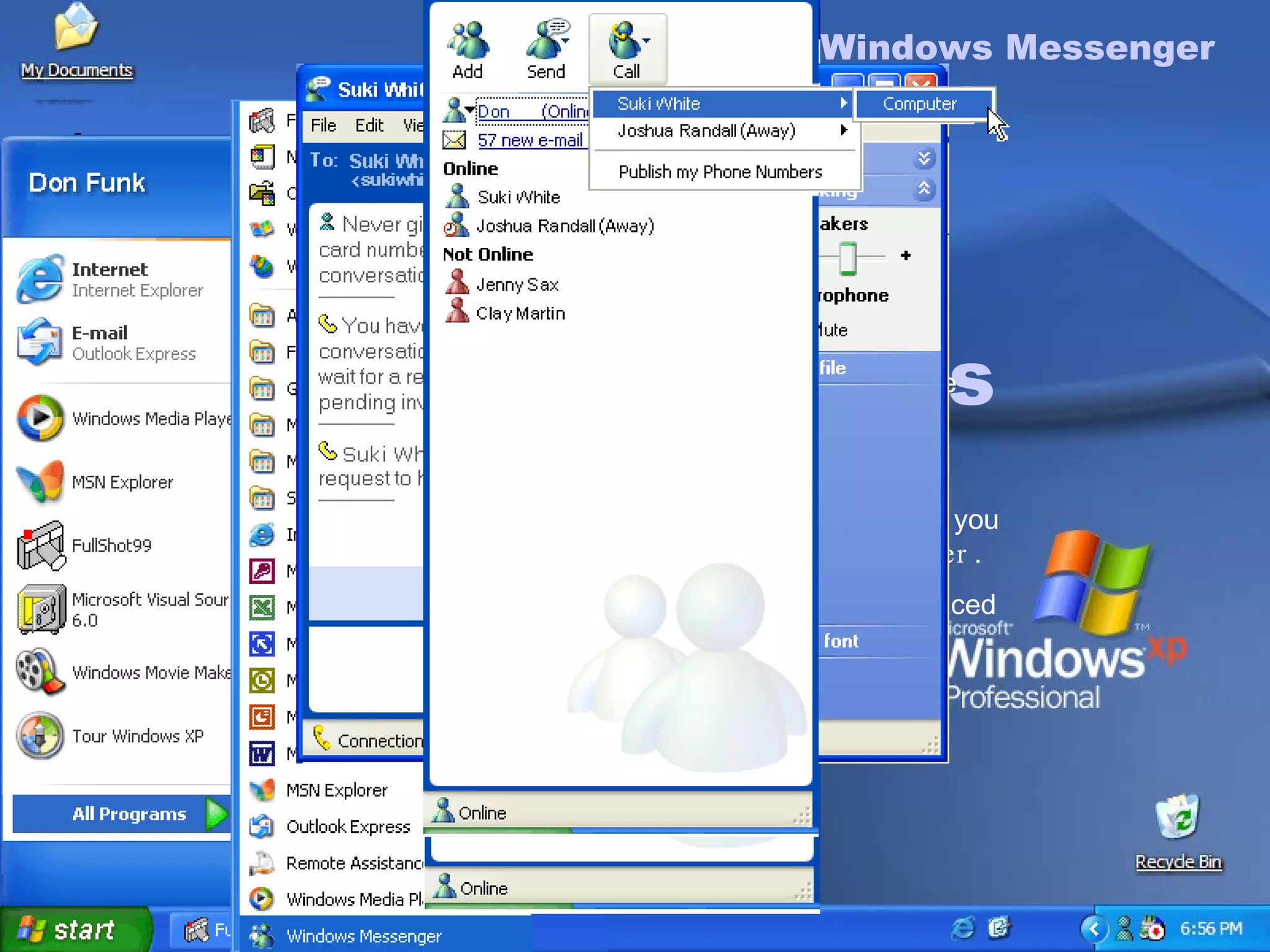1270x952 pixels.
Task: Open Internet Explorer from Start menu
Action: tap(118, 280)
